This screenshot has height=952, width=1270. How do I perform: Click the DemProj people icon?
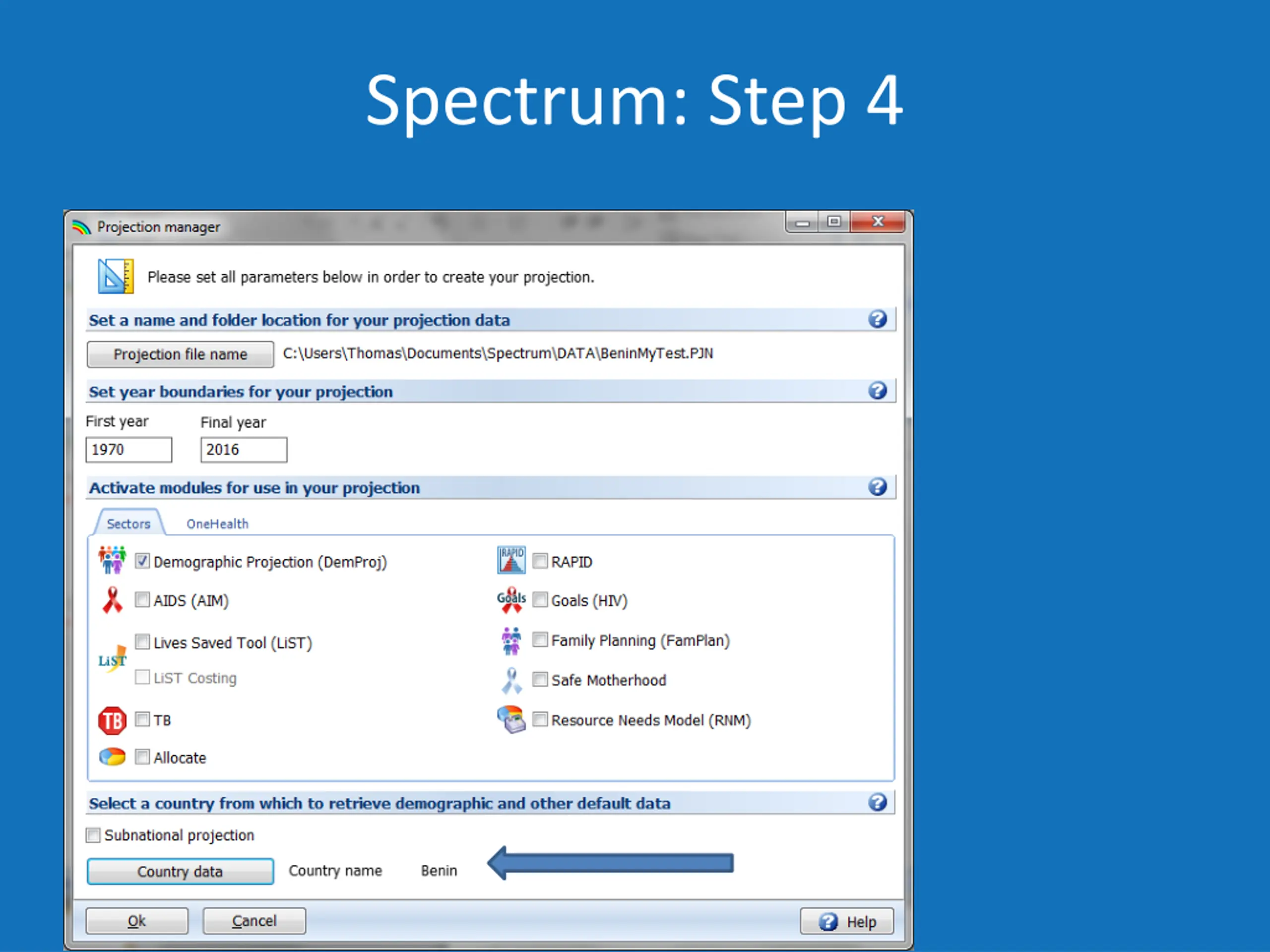coord(112,560)
